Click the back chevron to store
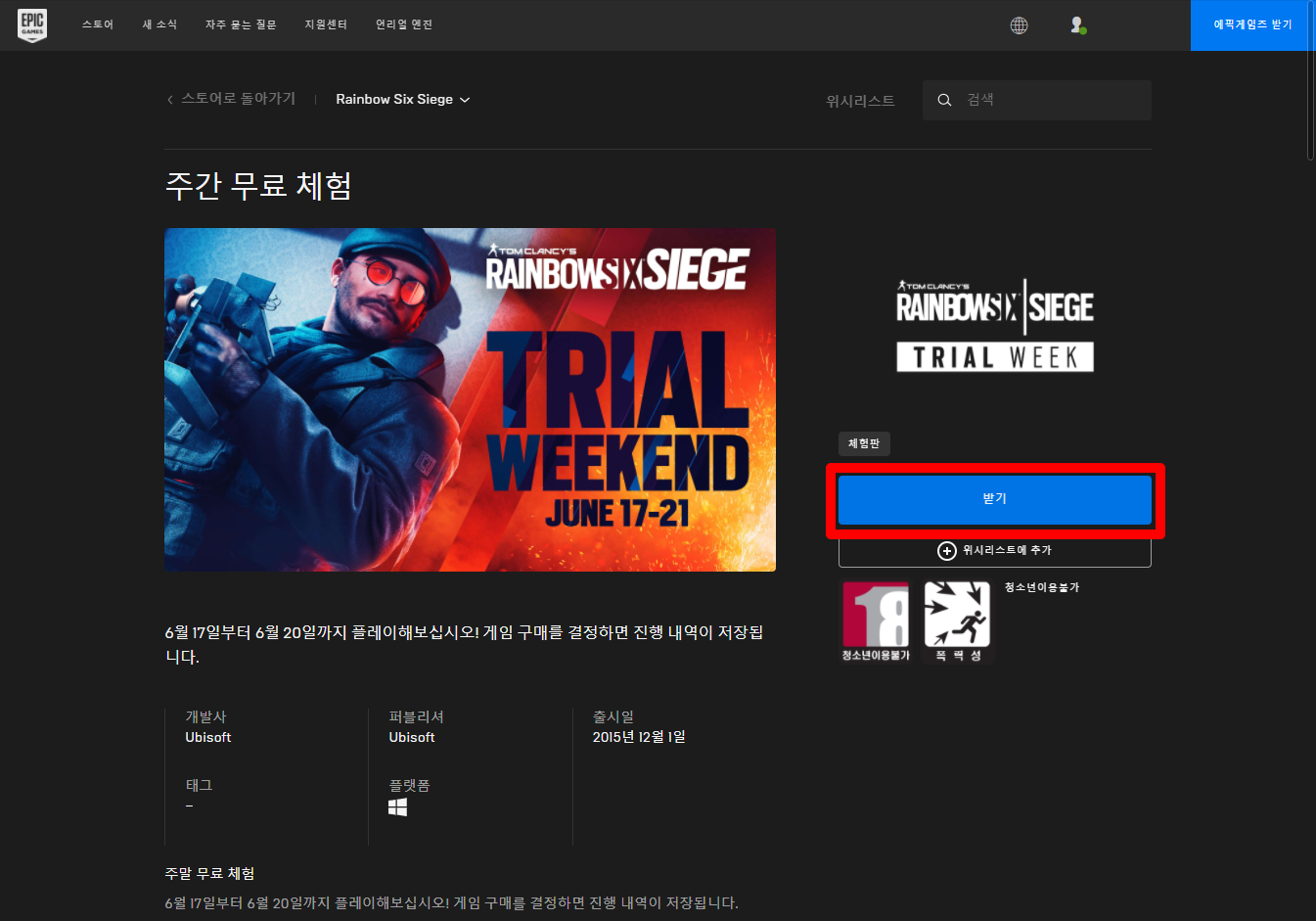Viewport: 1316px width, 921px height. (170, 100)
